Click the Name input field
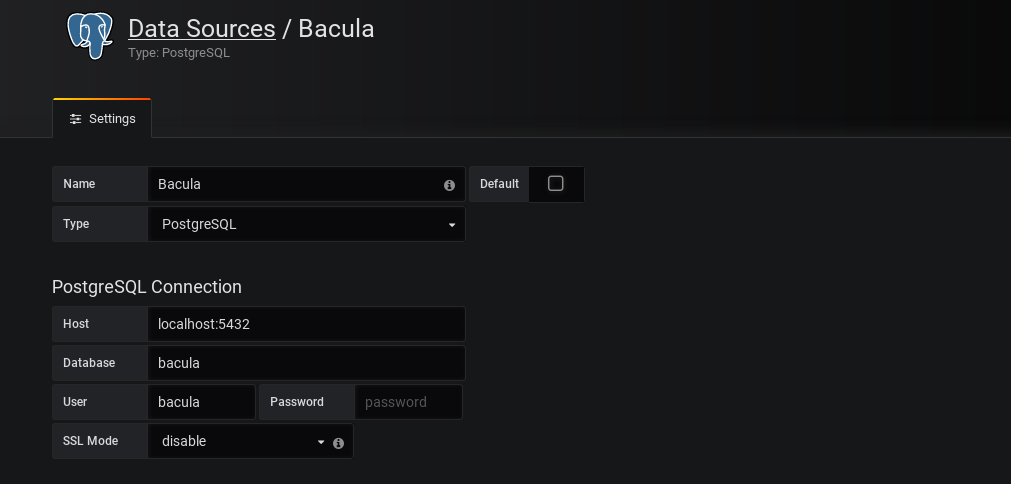Image resolution: width=1011 pixels, height=484 pixels. tap(306, 184)
